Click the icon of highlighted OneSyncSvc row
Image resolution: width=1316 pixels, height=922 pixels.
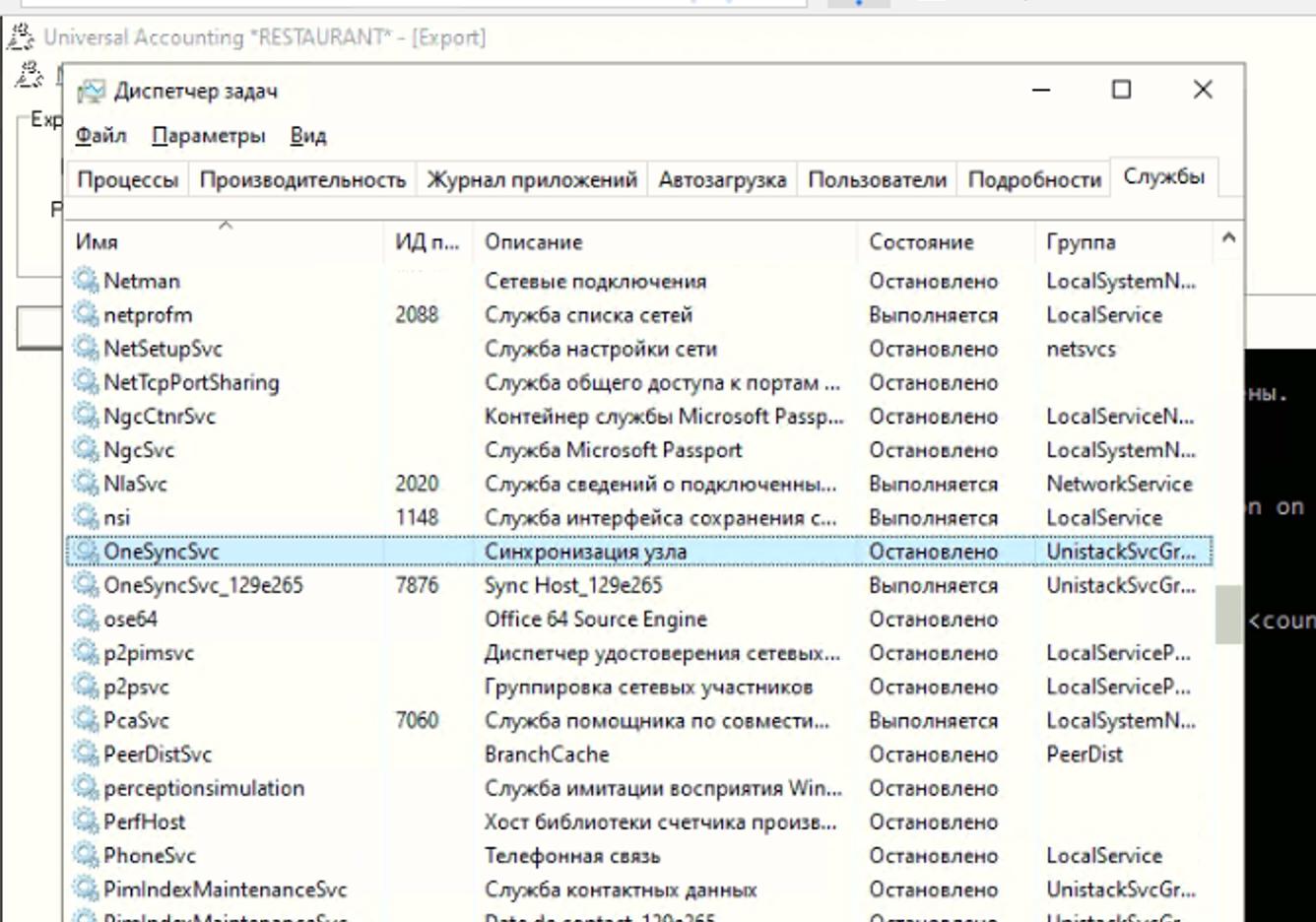pos(87,551)
